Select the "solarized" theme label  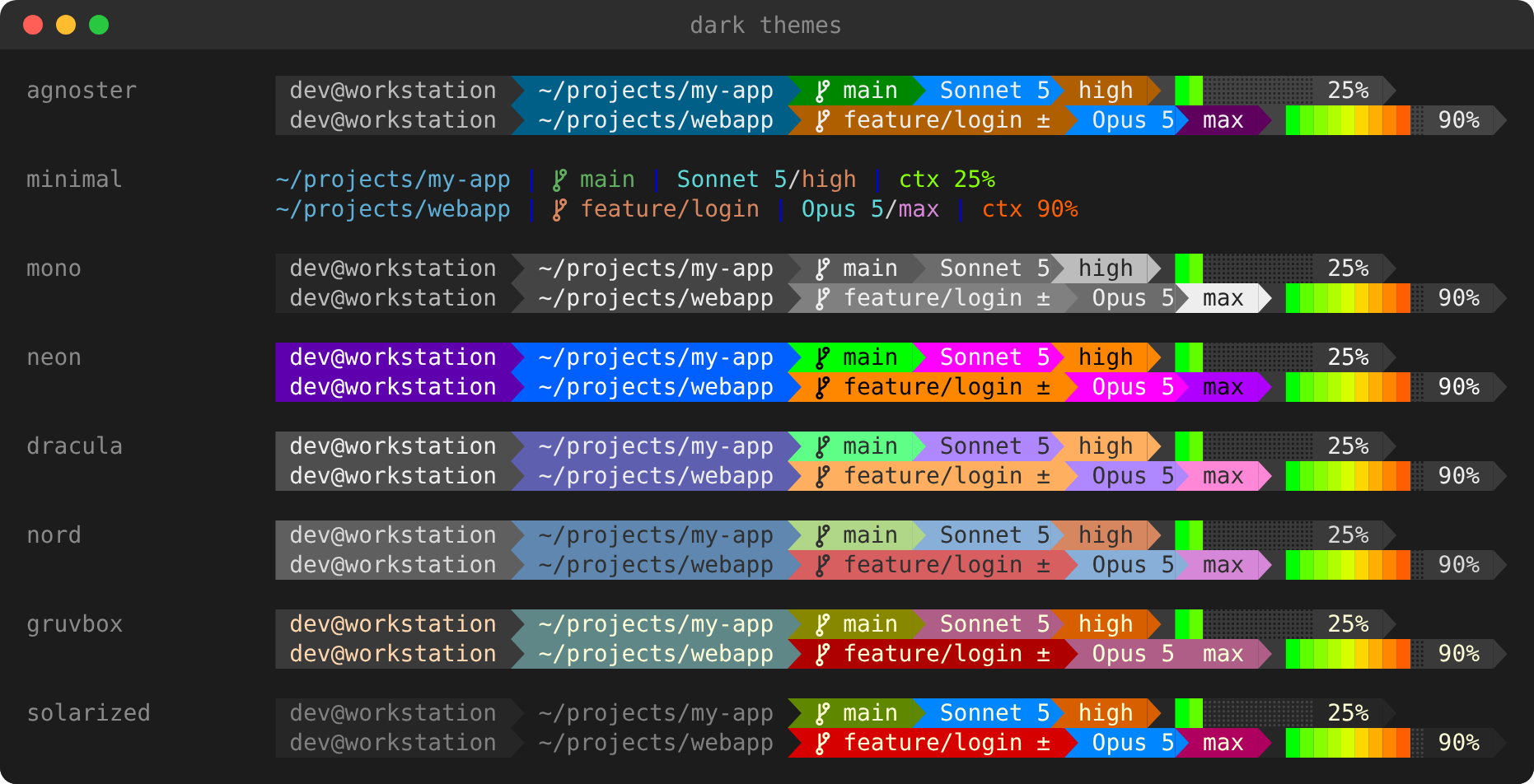pos(88,713)
